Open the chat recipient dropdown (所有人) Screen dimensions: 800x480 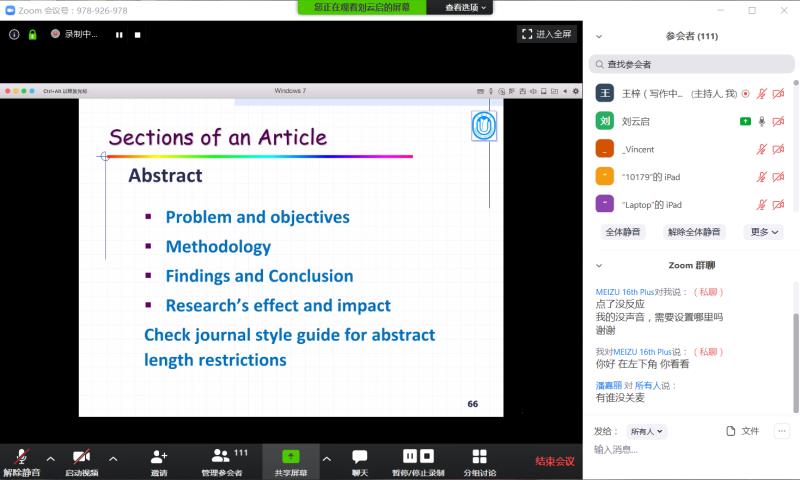click(x=646, y=432)
